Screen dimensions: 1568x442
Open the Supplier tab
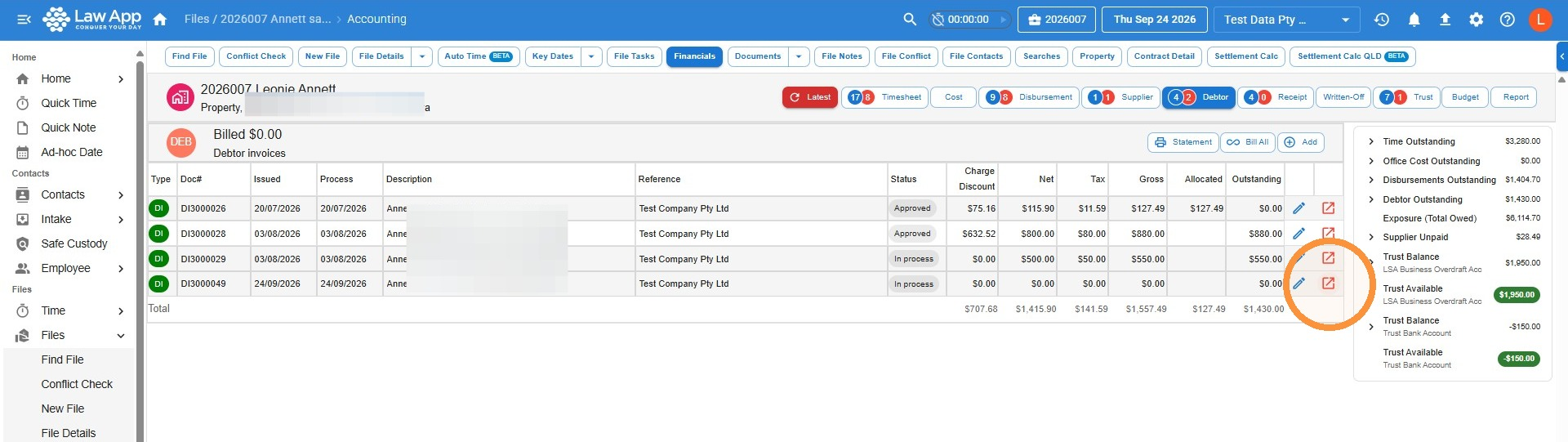tap(1121, 97)
